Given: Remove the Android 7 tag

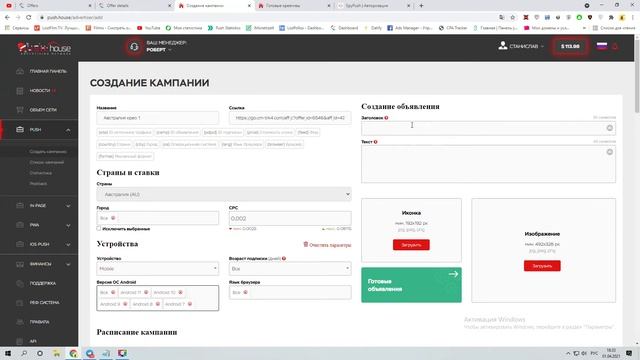Looking at the screenshot, I should [x=189, y=304].
